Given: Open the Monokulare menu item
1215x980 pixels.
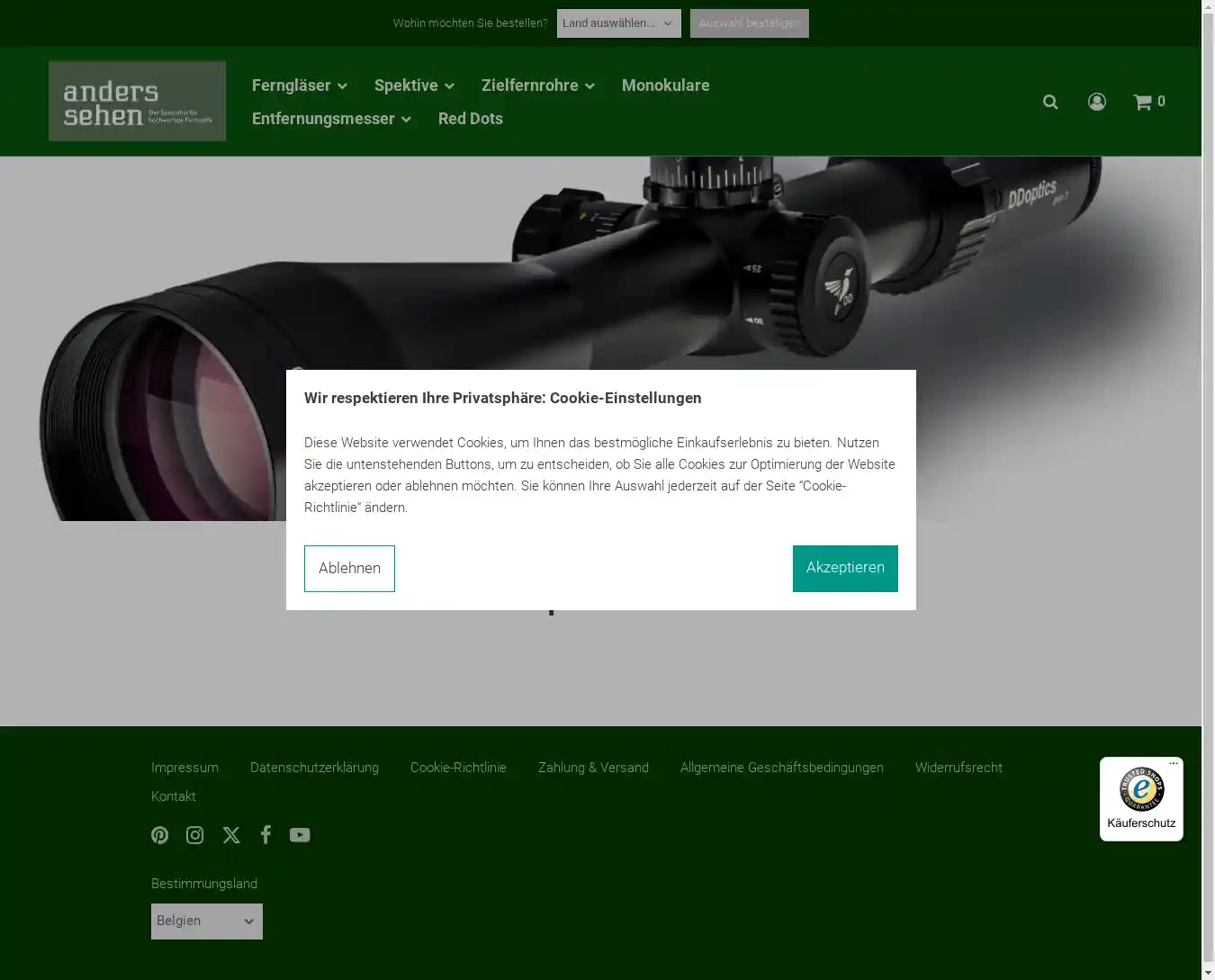Looking at the screenshot, I should (665, 85).
